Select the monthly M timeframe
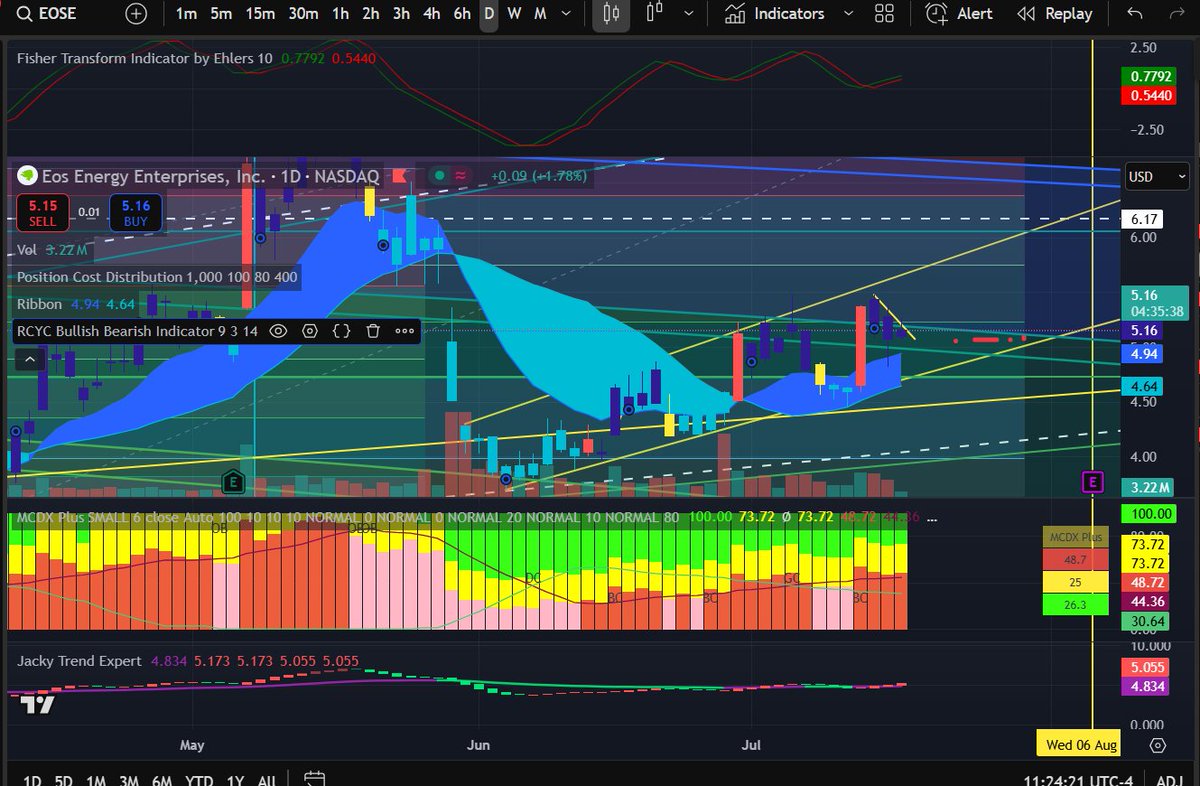This screenshot has width=1200, height=786. pos(540,14)
